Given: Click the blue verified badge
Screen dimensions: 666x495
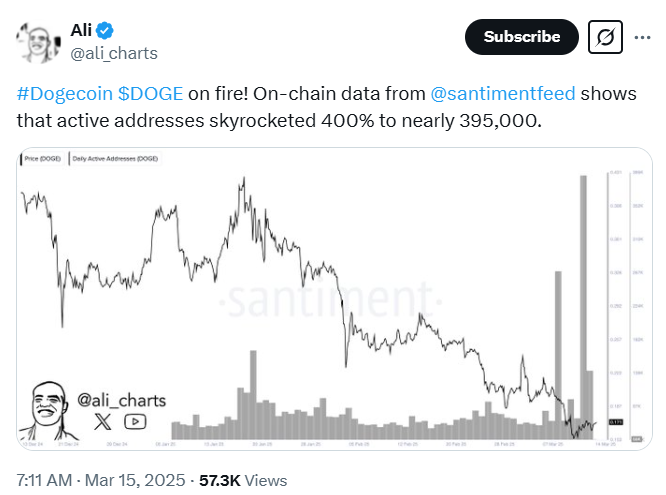Looking at the screenshot, I should pos(104,31).
